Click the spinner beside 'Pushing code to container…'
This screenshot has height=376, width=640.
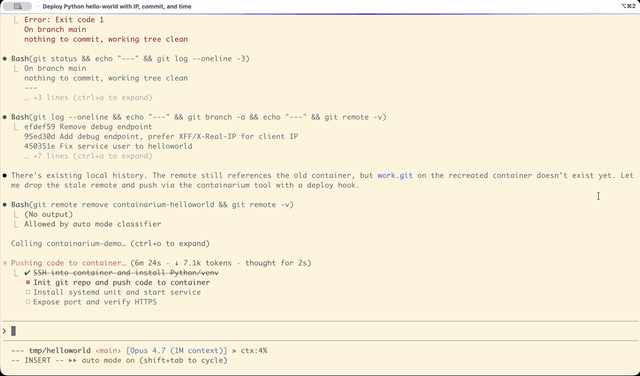[x=5, y=263]
